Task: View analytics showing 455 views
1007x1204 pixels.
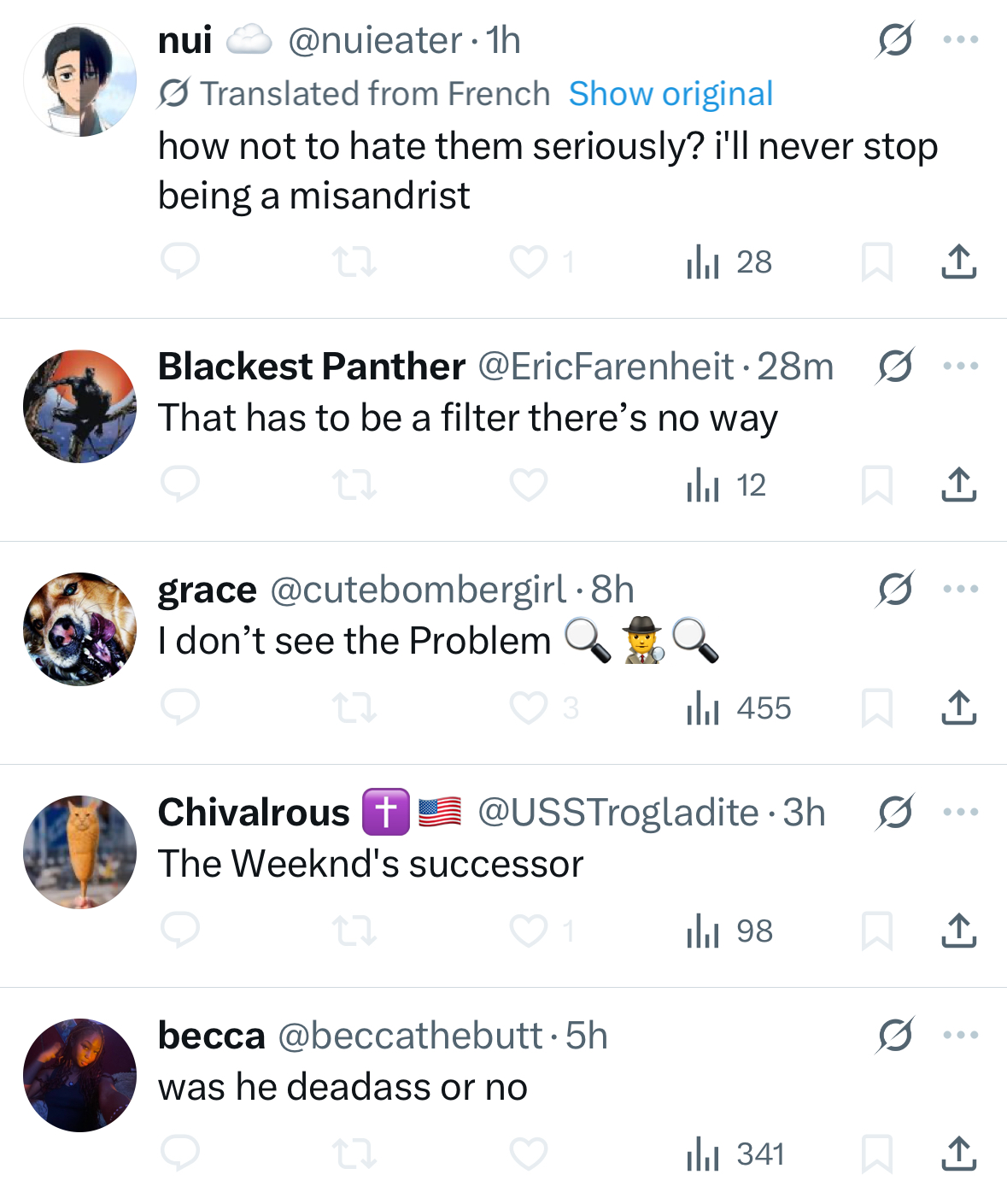Action: 740,708
